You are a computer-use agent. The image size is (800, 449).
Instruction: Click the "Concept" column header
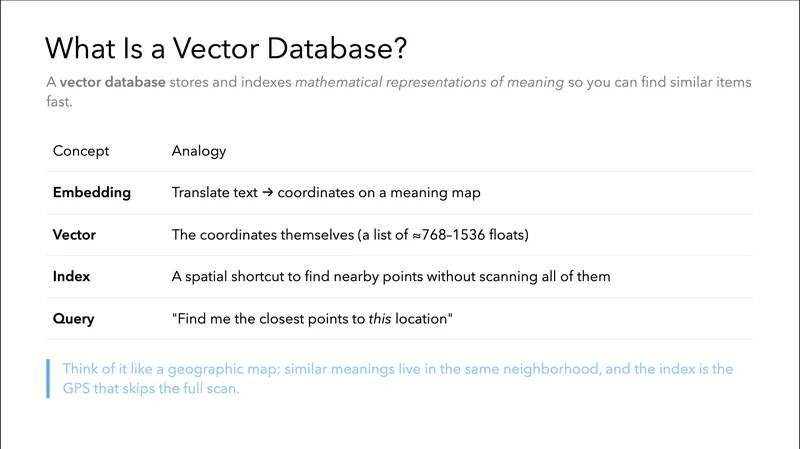coord(81,151)
